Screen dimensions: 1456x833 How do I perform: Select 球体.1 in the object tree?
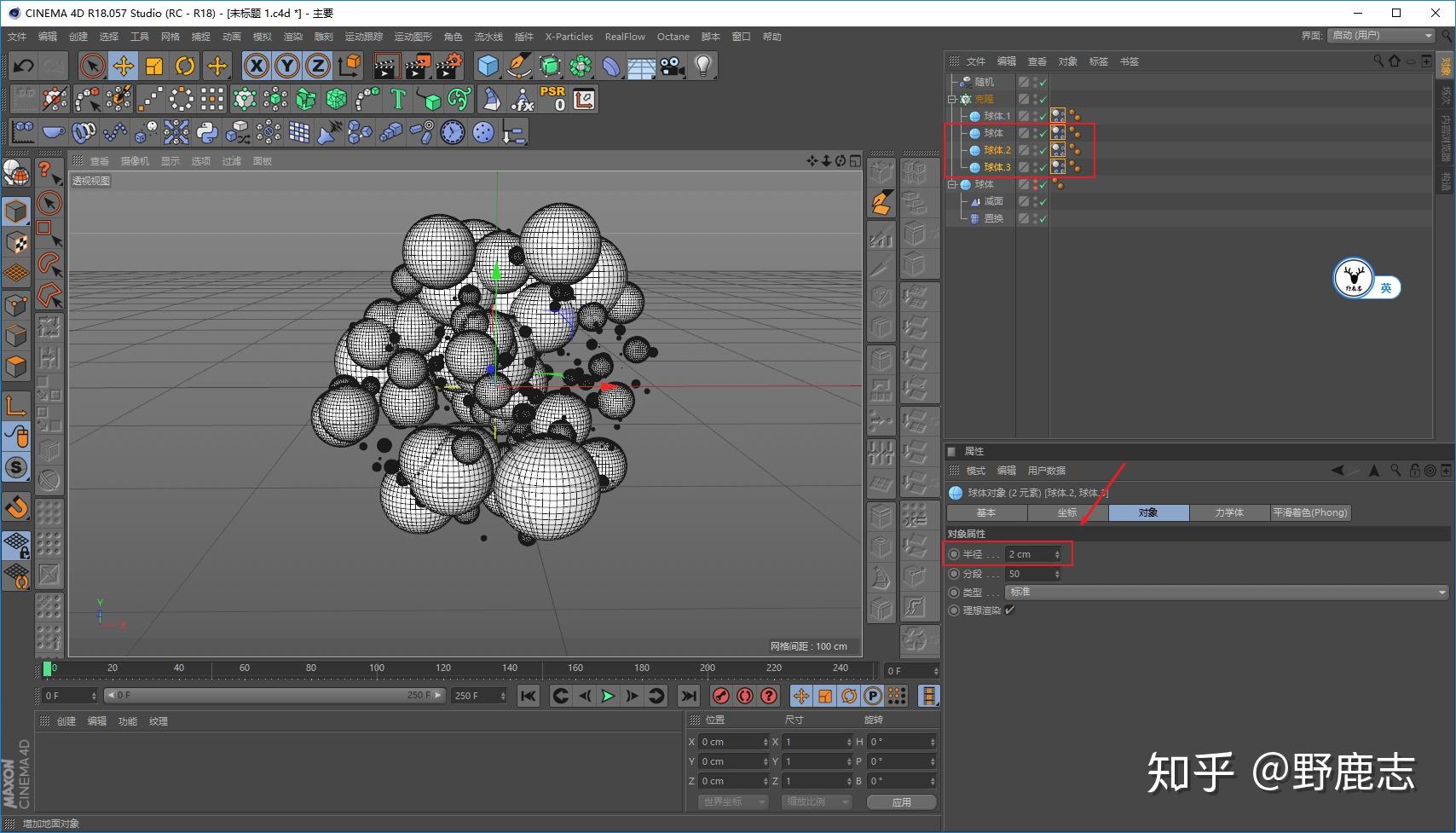pyautogui.click(x=997, y=116)
